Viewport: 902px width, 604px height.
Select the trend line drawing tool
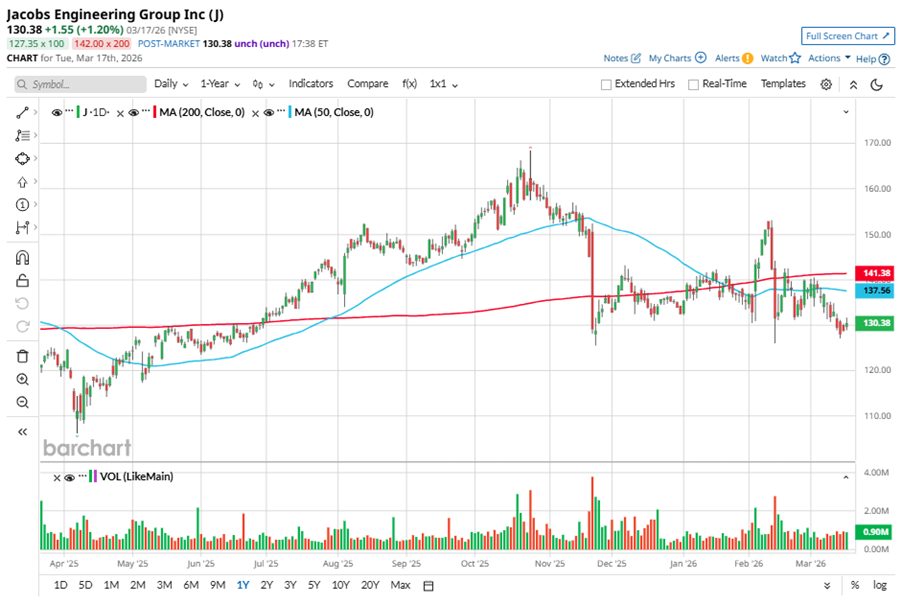coord(23,113)
